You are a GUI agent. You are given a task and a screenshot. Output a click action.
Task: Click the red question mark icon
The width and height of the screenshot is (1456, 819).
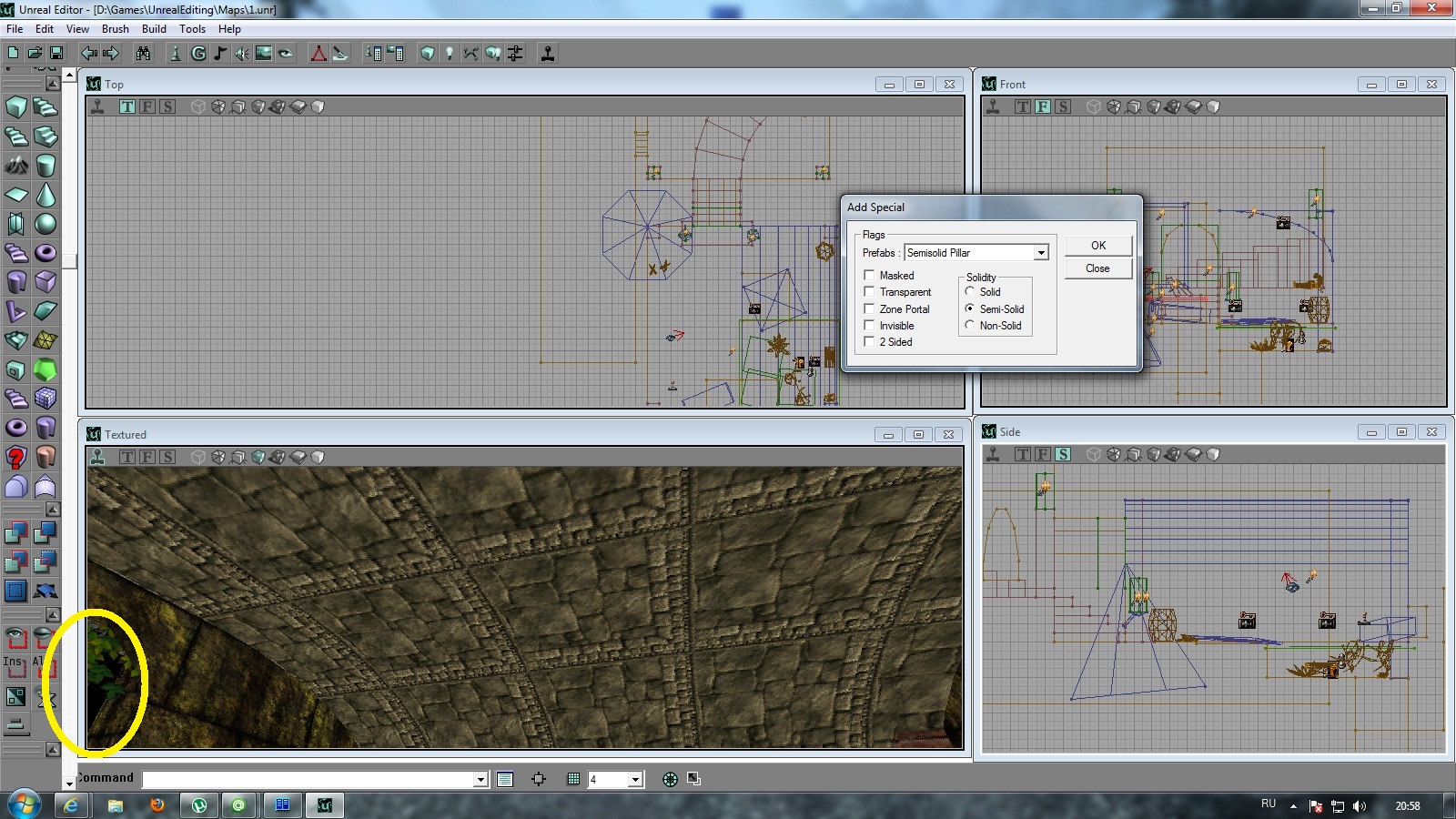point(16,457)
